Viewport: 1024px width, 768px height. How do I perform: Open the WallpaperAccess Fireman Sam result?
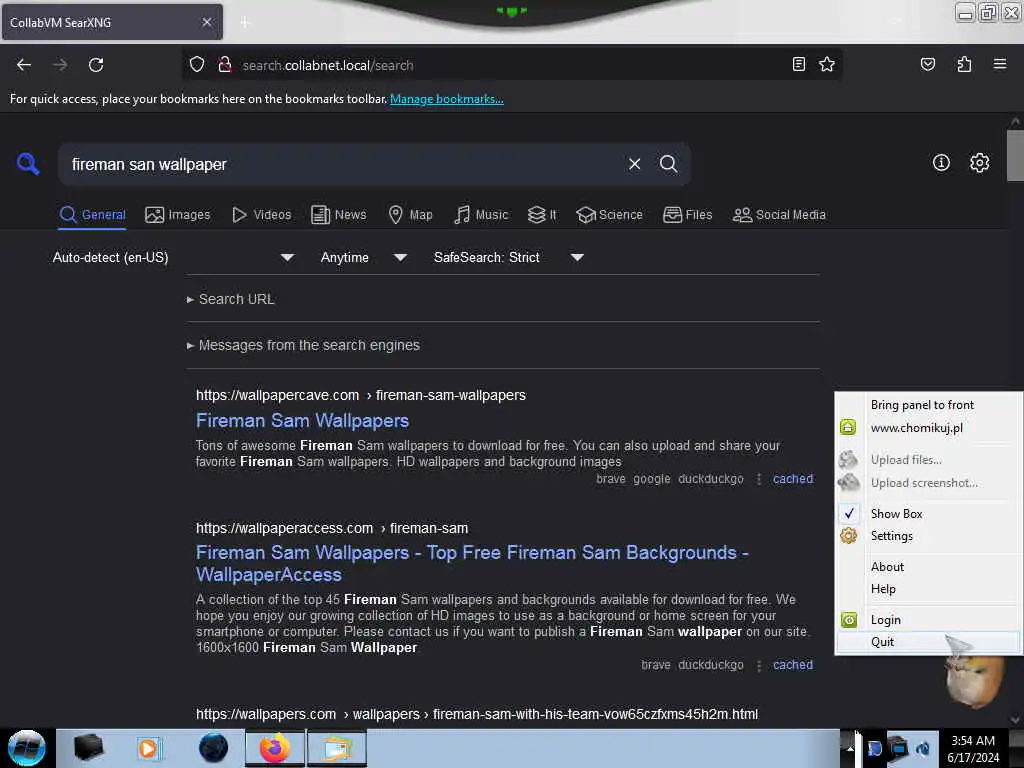(472, 564)
